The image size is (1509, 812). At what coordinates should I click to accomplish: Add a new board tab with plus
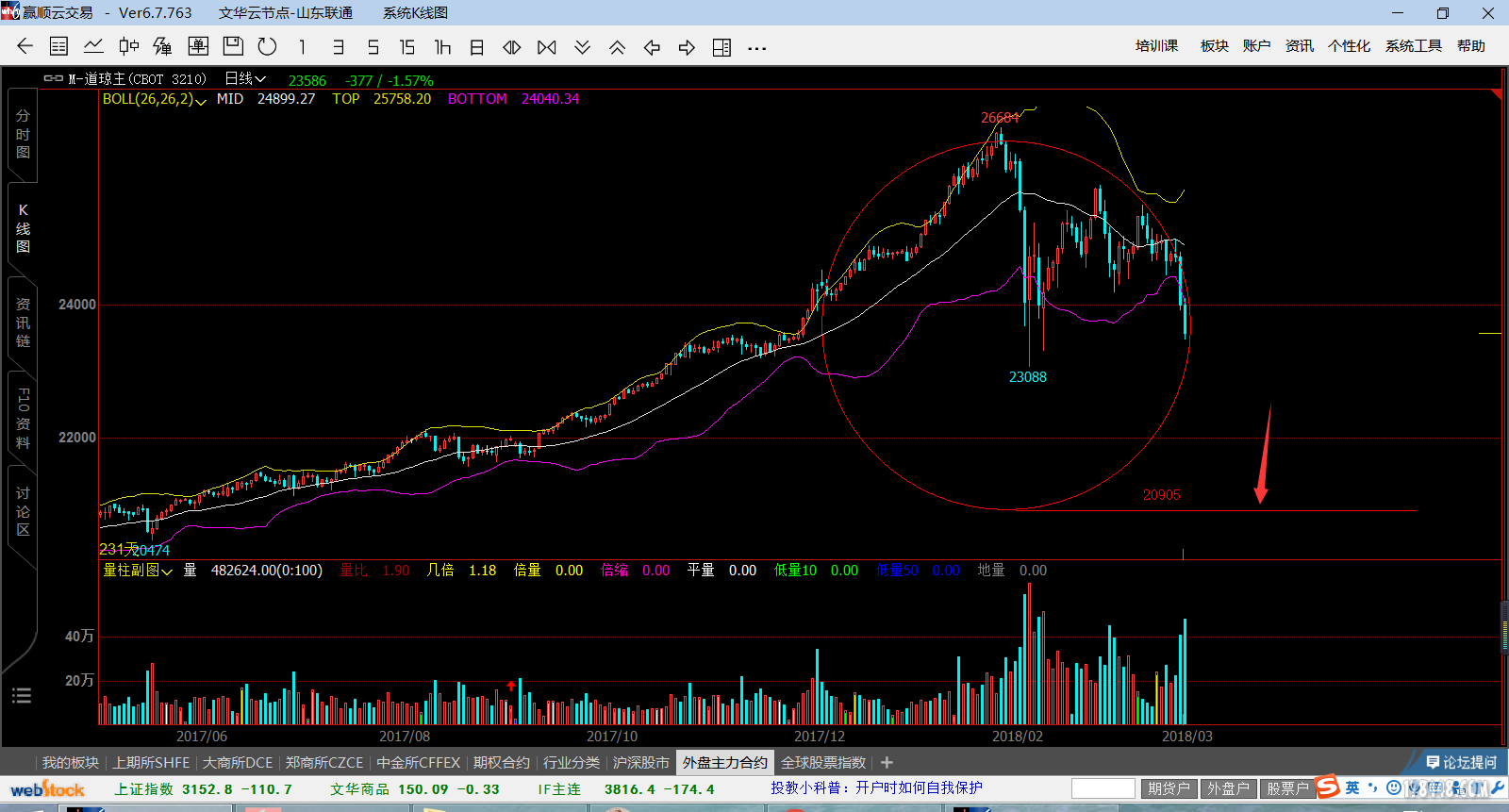pos(887,762)
